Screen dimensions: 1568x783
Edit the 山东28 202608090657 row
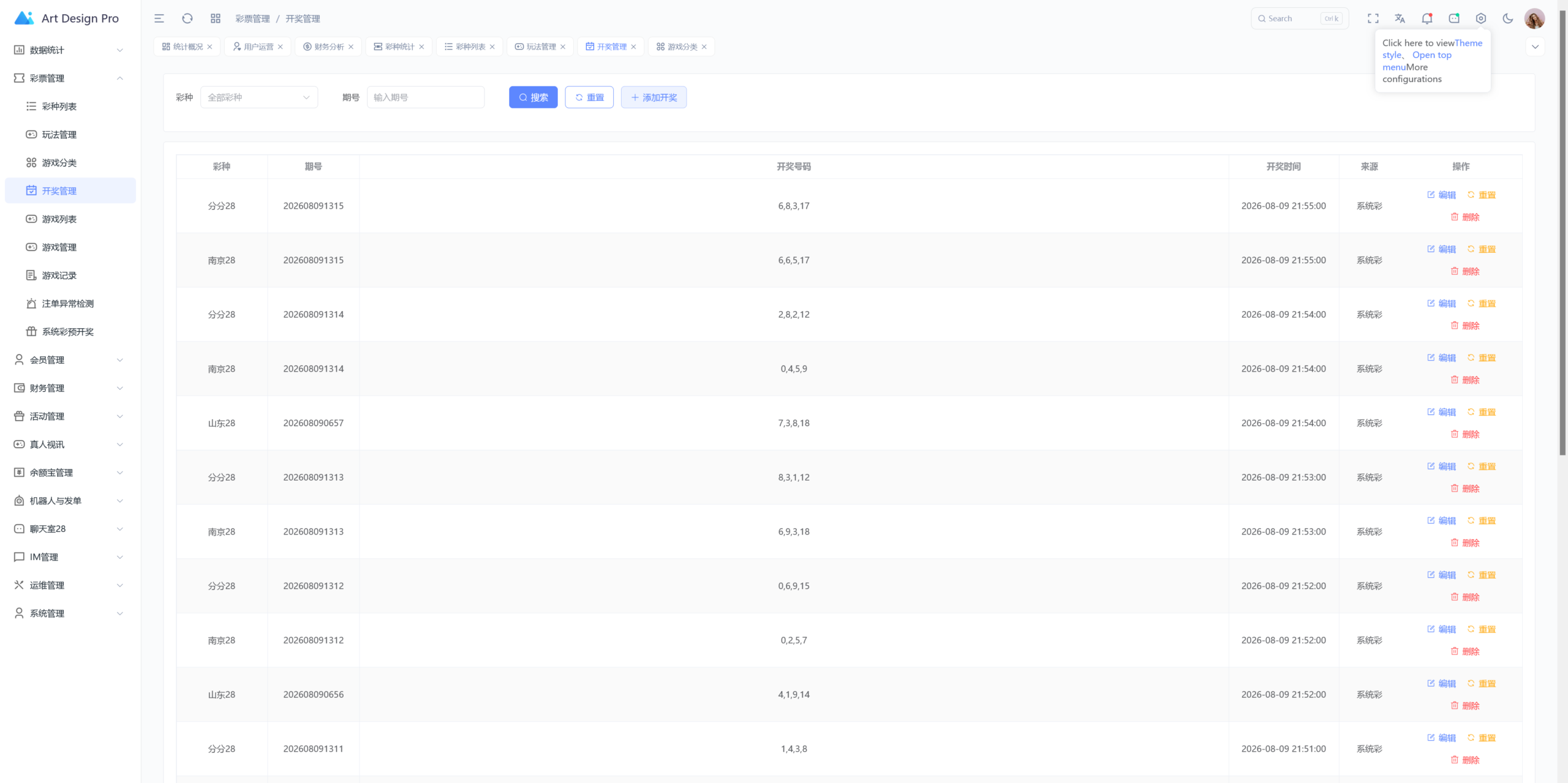tap(1441, 412)
